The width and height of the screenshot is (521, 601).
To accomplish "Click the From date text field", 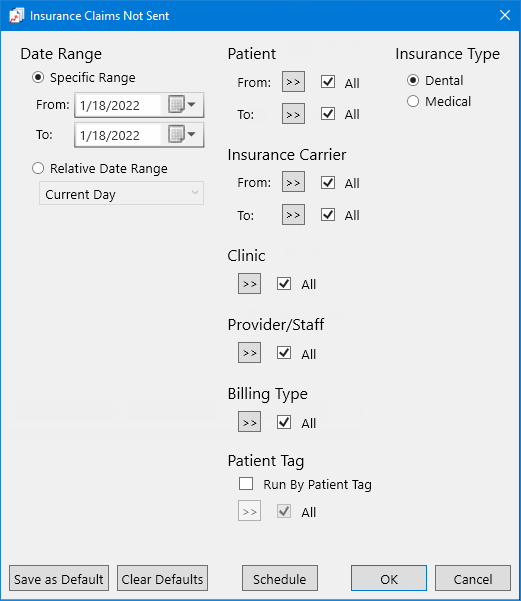I will click(x=118, y=105).
